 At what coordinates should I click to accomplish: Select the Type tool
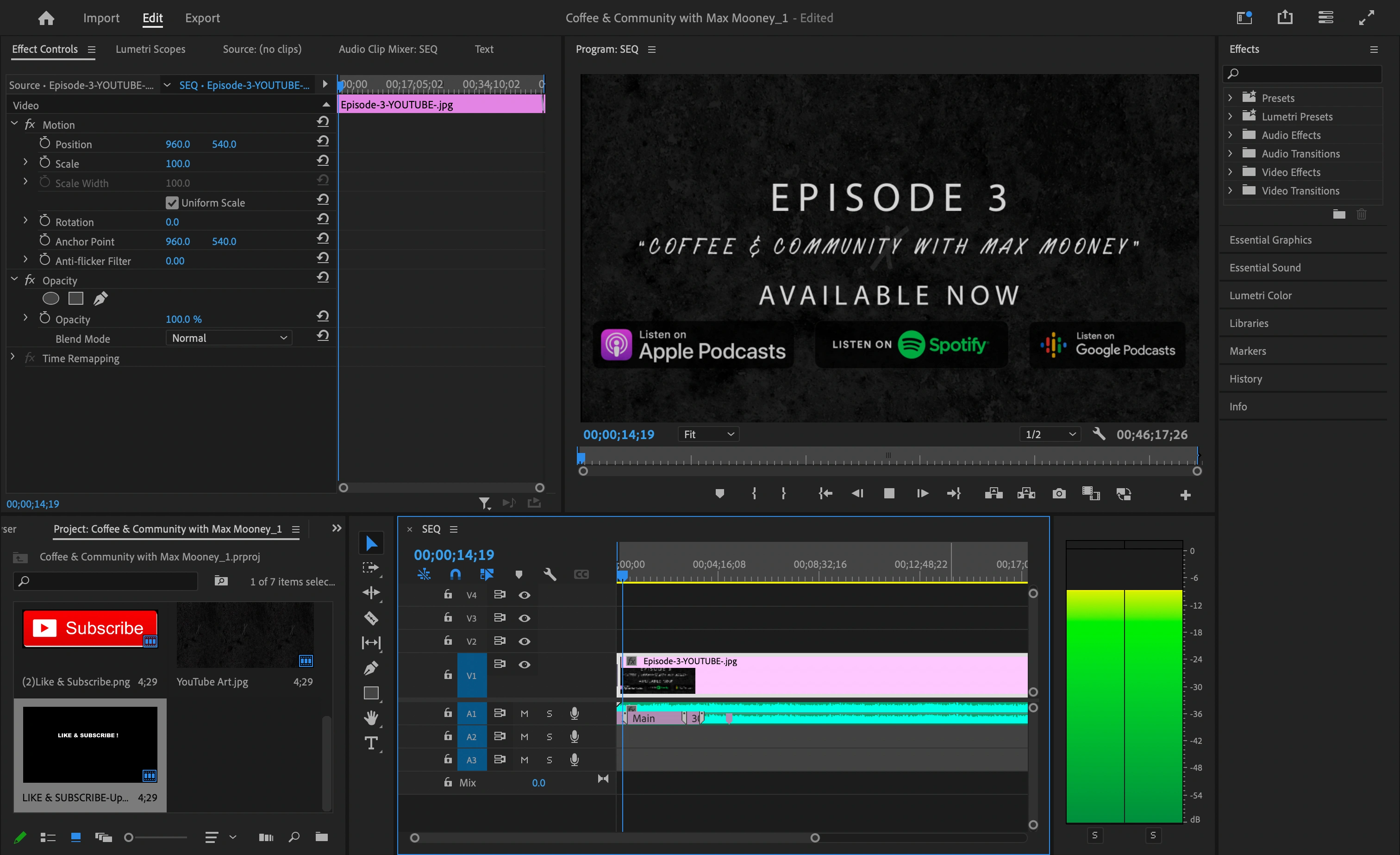pyautogui.click(x=371, y=743)
